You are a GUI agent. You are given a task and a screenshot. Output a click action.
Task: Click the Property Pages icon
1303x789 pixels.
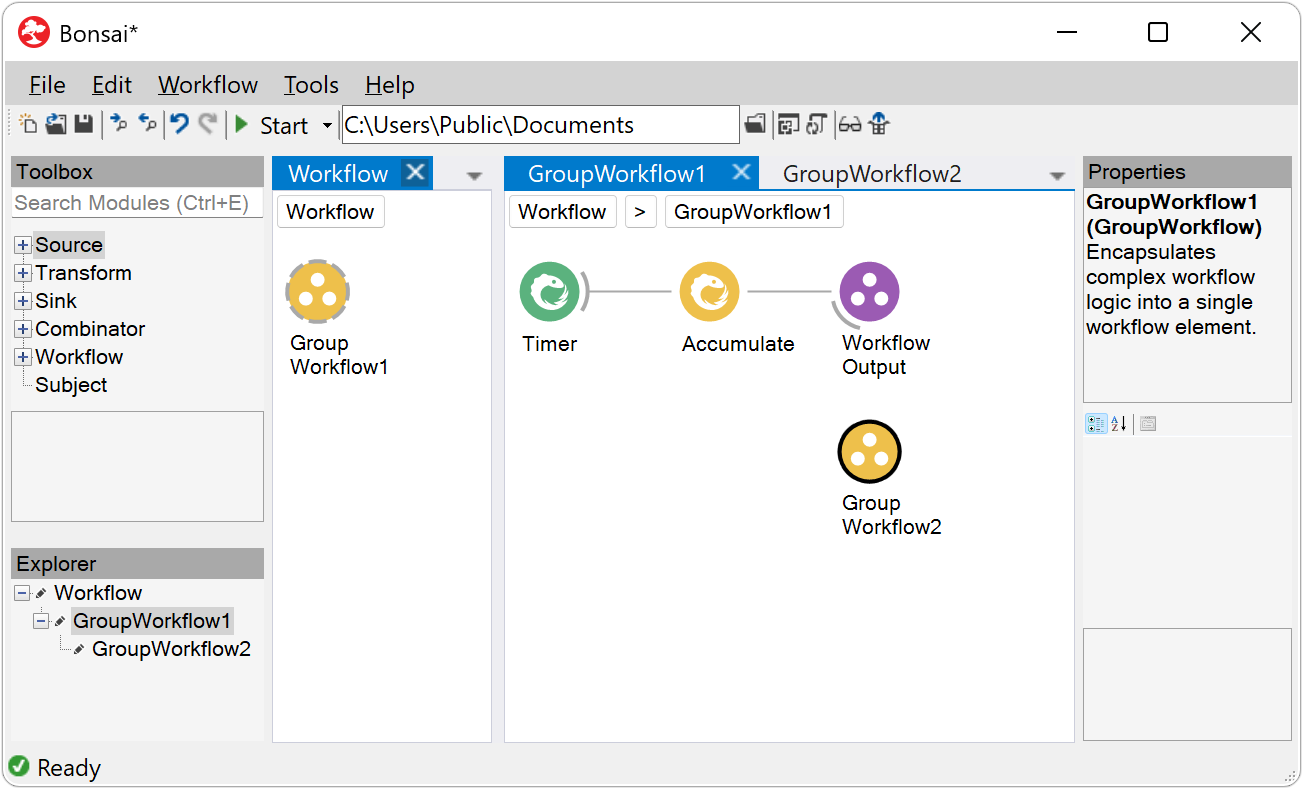tap(1148, 424)
